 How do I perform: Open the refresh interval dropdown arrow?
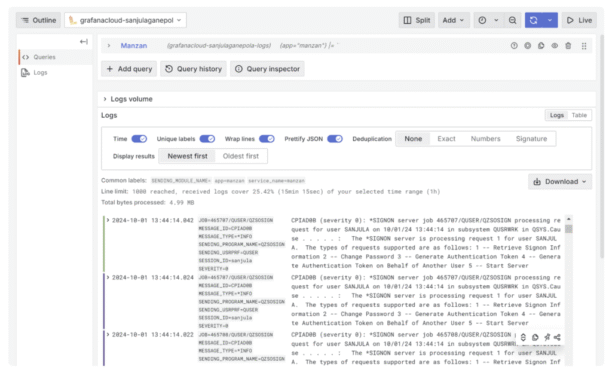(550, 20)
